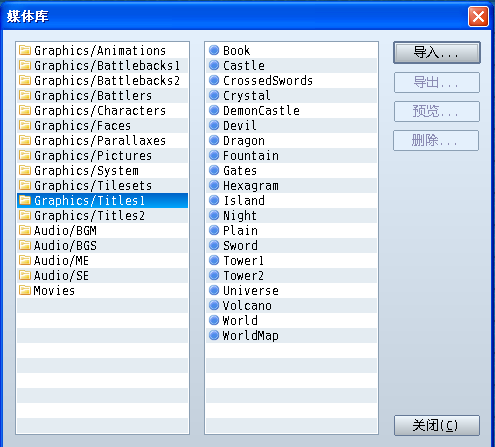Click the folder icon next to Movies
Screen dimensions: 495x447
tap(25, 290)
